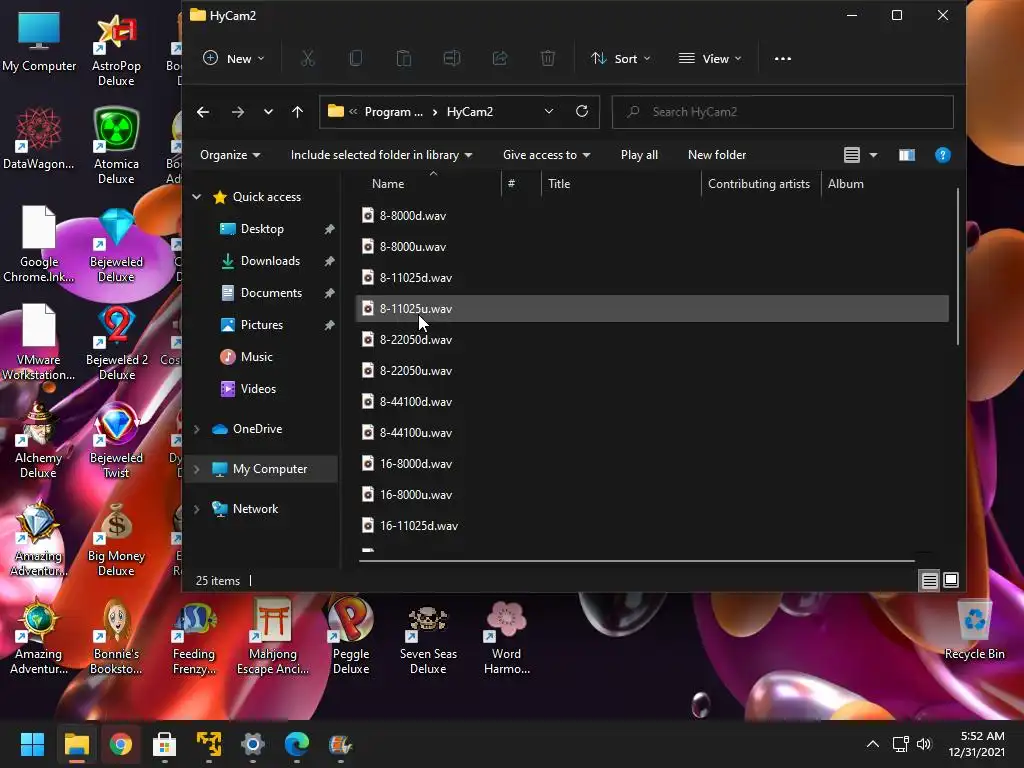Viewport: 1024px width, 768px height.
Task: Click New folder button
Action: [716, 155]
